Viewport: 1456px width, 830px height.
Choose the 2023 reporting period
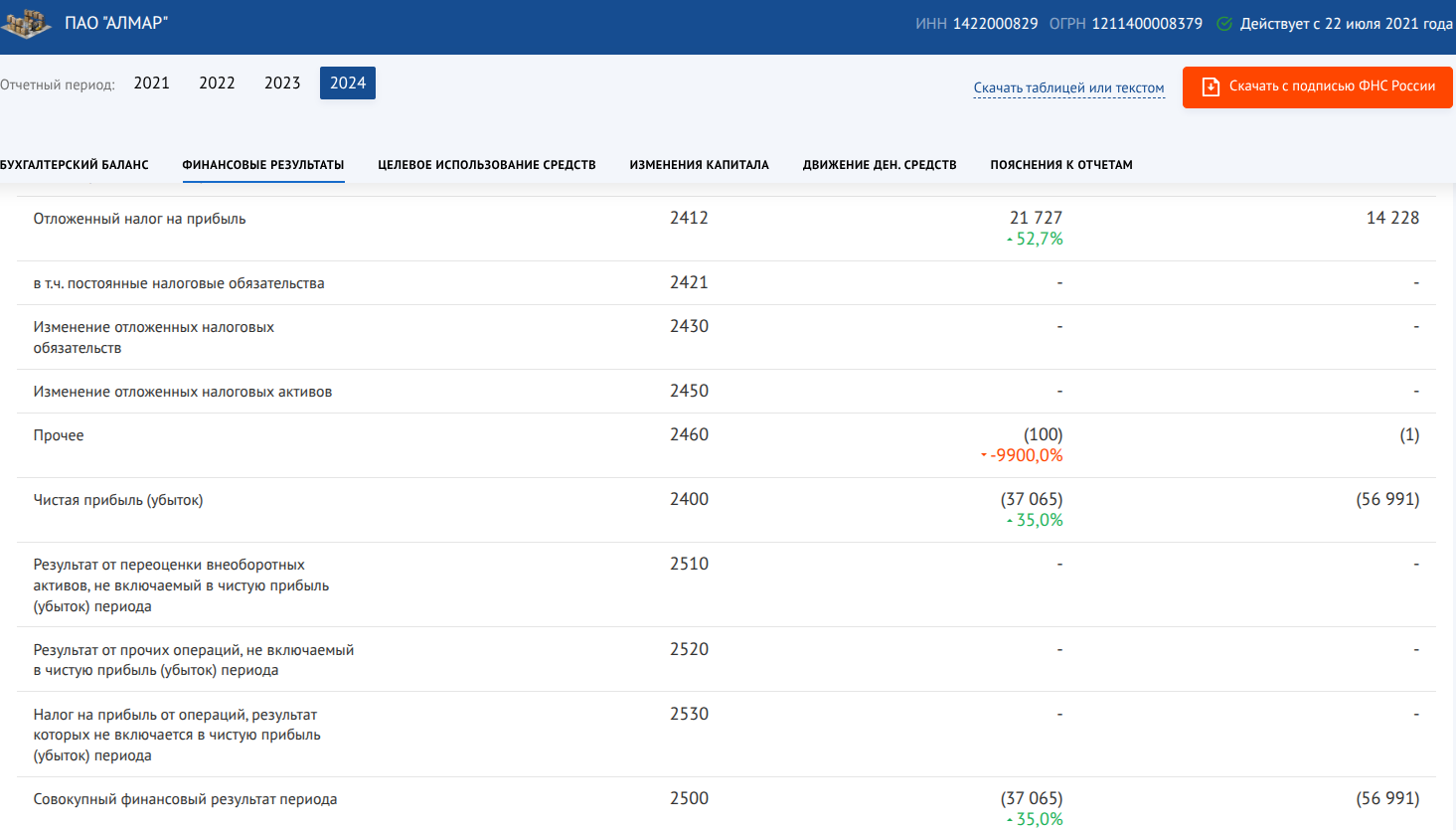click(x=282, y=83)
